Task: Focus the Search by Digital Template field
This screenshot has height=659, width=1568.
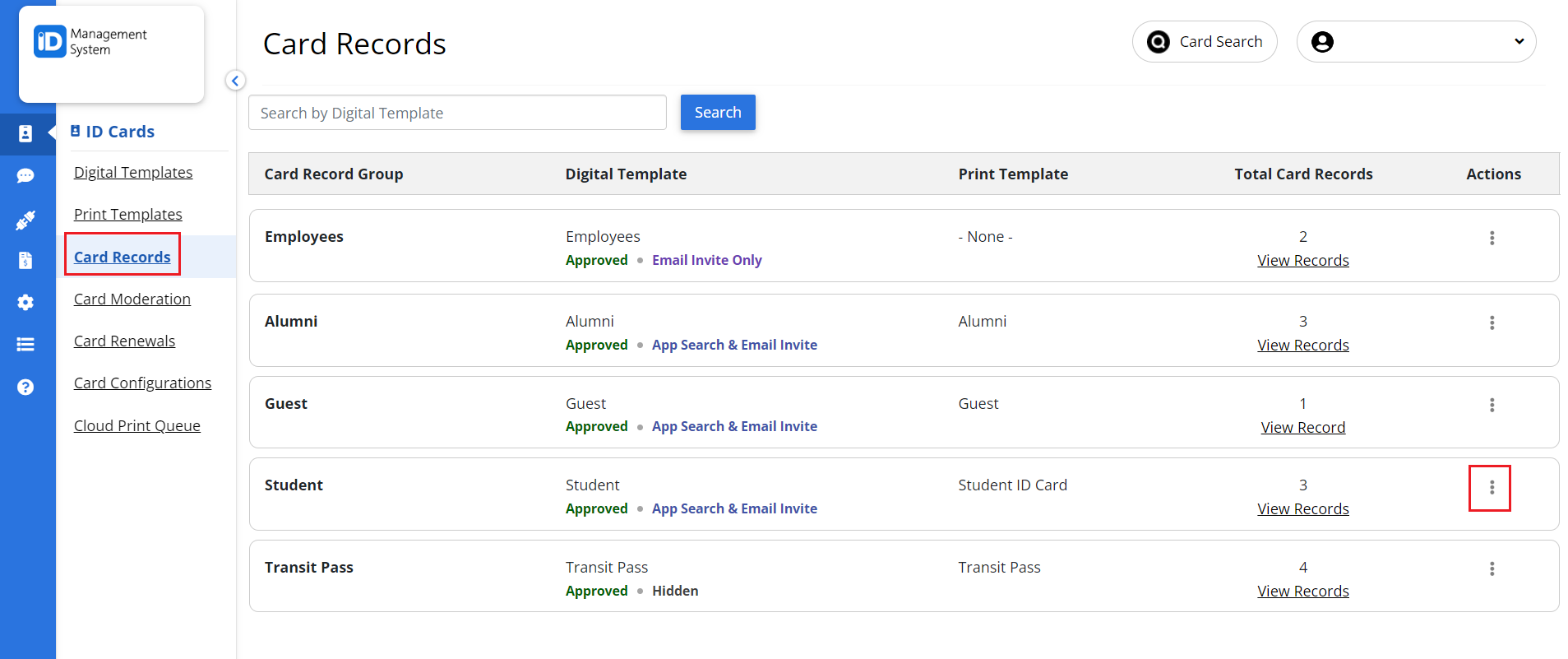Action: 457,113
